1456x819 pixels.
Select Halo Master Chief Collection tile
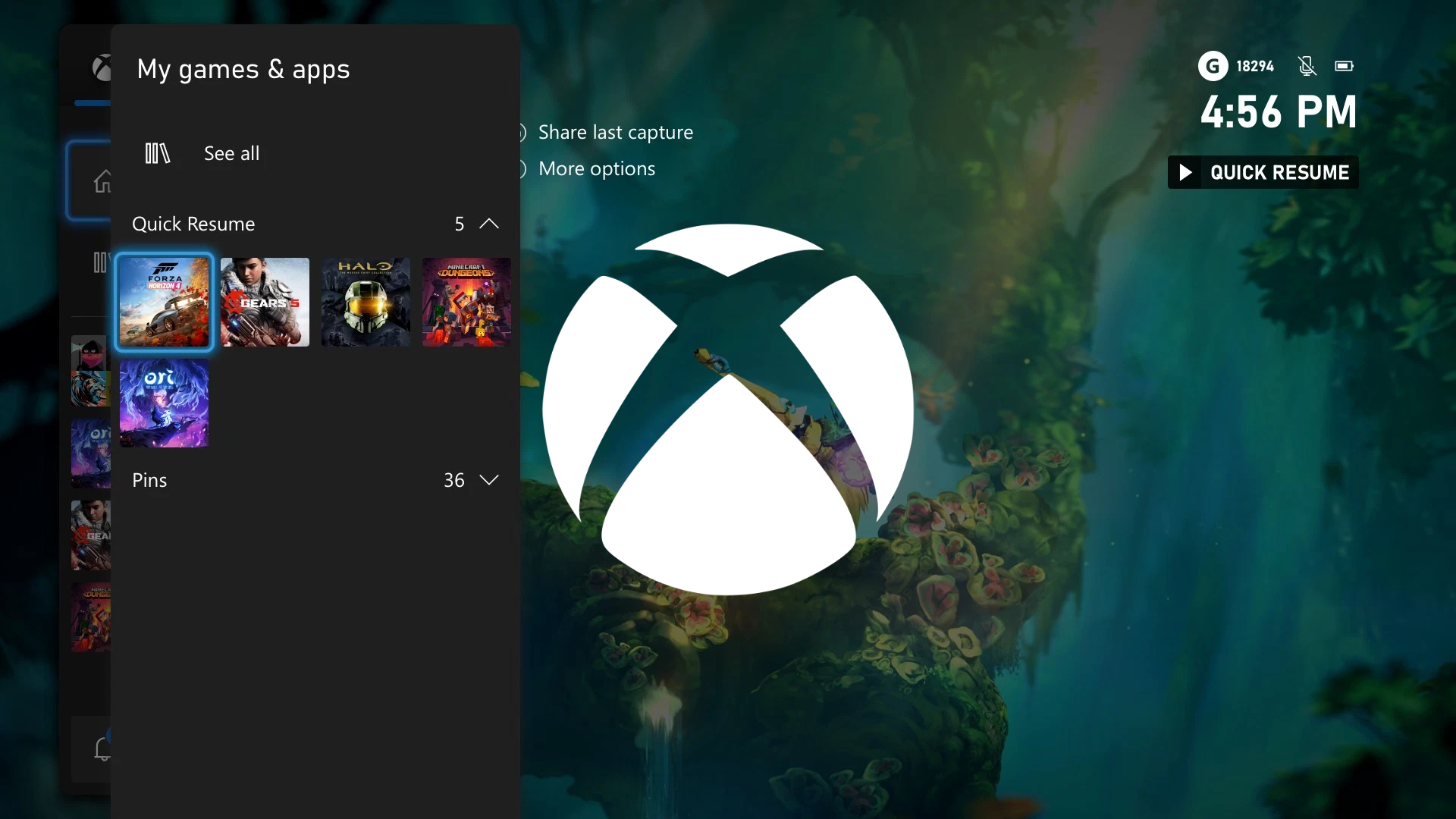click(366, 302)
